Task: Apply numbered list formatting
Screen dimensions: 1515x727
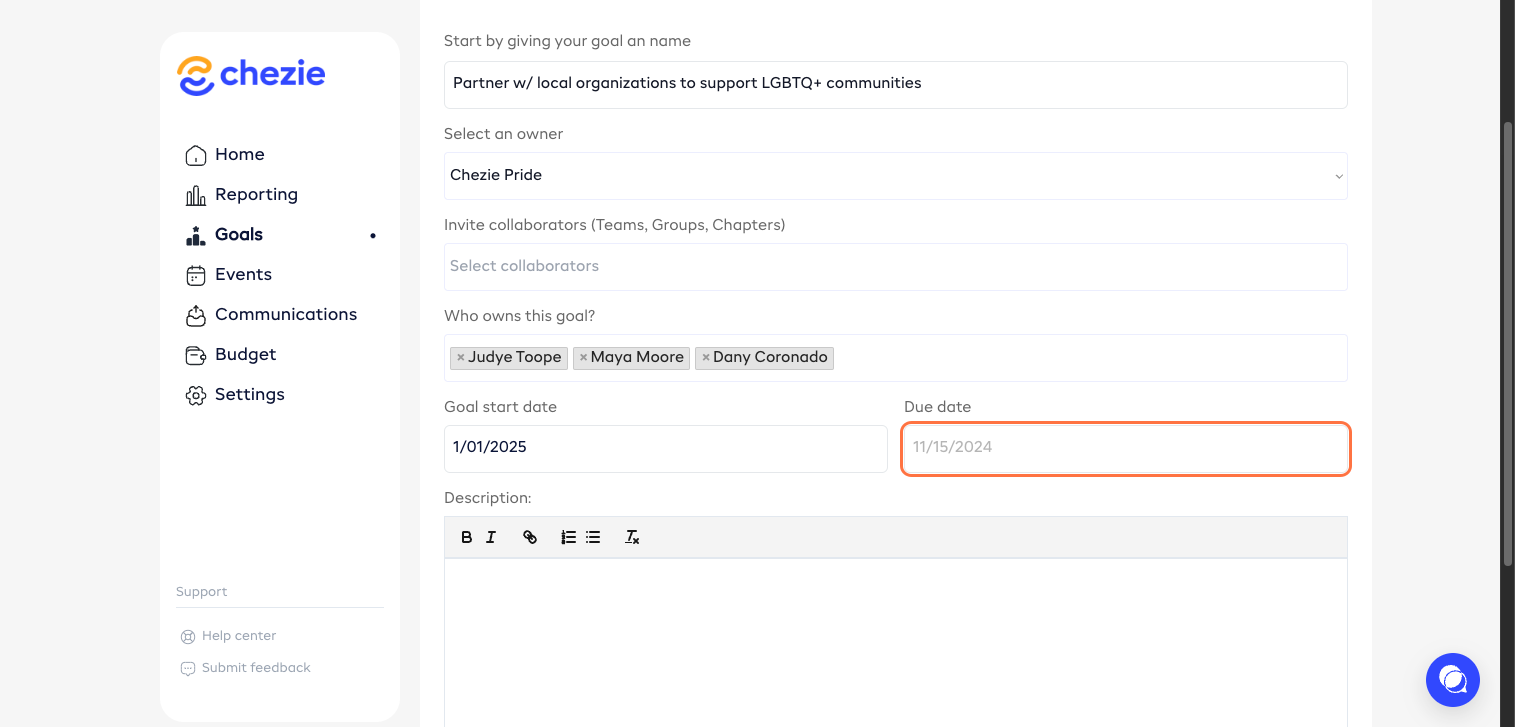Action: coord(568,538)
